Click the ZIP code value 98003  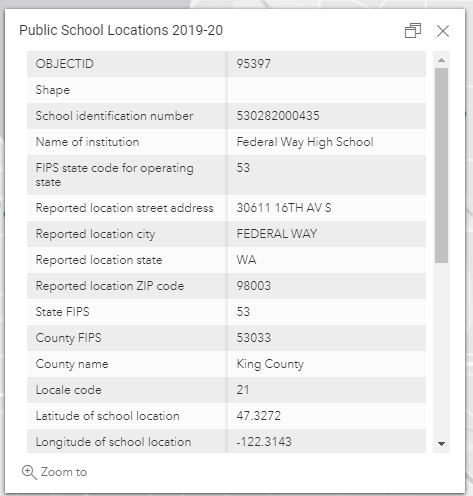tap(254, 286)
